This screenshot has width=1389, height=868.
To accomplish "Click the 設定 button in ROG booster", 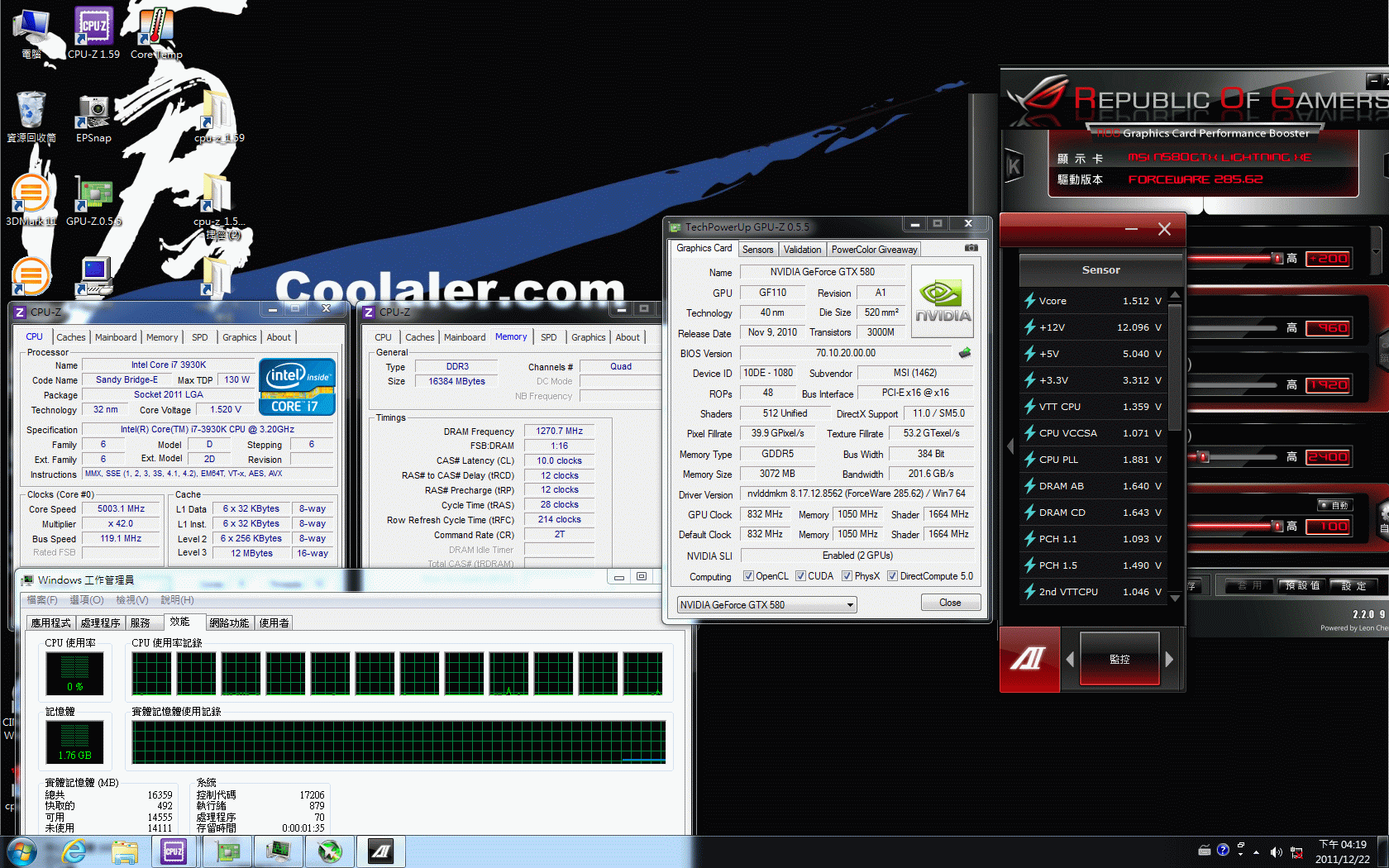I will point(1353,586).
